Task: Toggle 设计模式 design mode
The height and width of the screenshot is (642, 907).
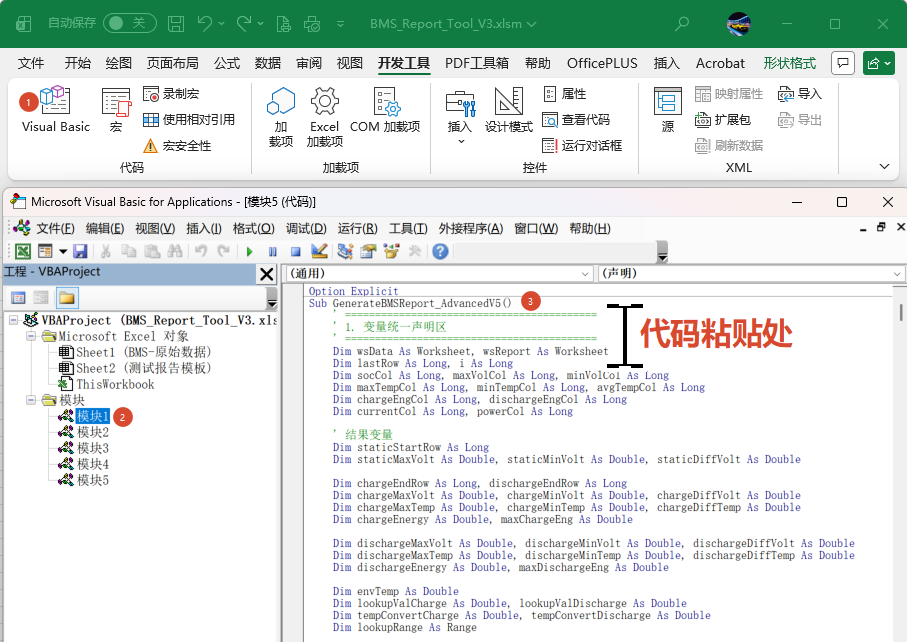Action: point(509,110)
